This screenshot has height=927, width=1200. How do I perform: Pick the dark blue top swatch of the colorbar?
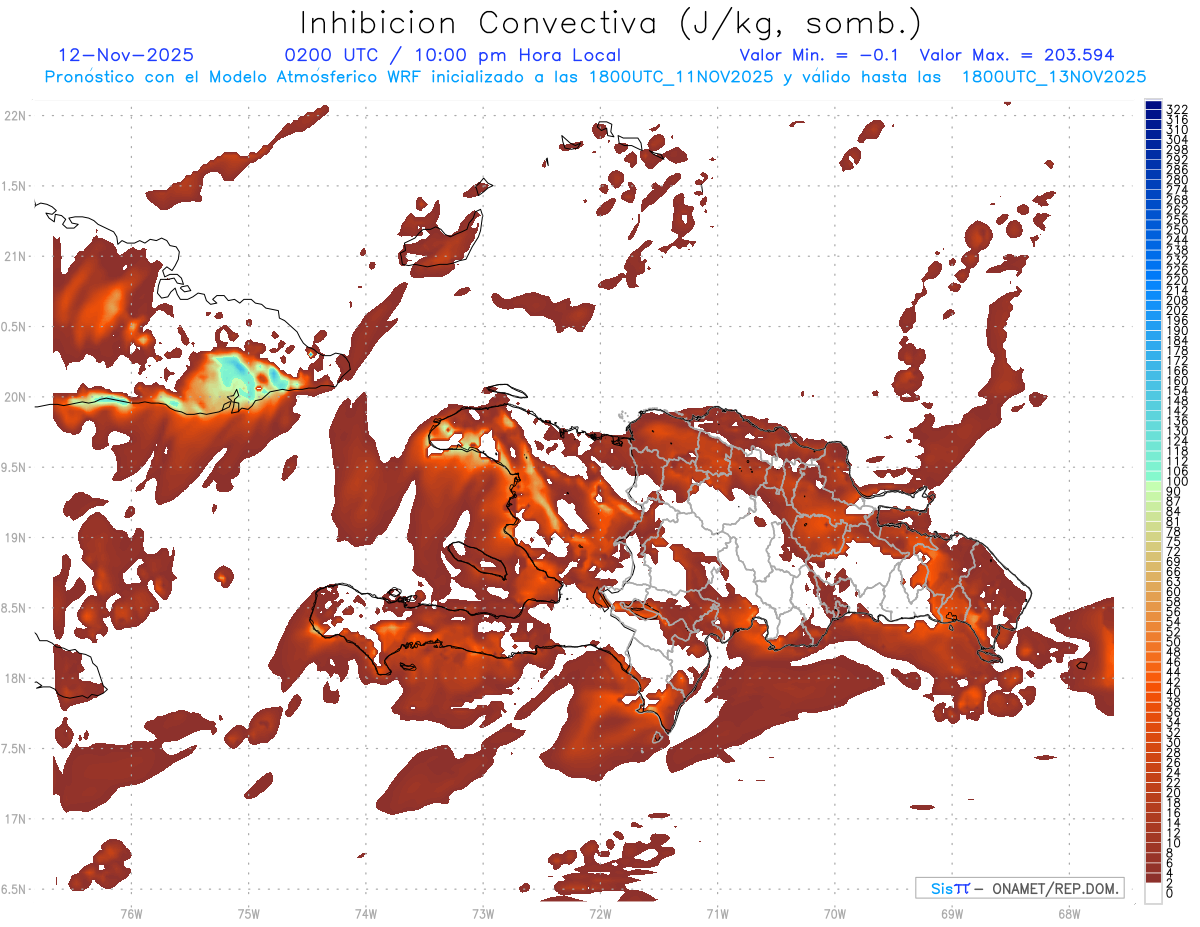(x=1153, y=106)
